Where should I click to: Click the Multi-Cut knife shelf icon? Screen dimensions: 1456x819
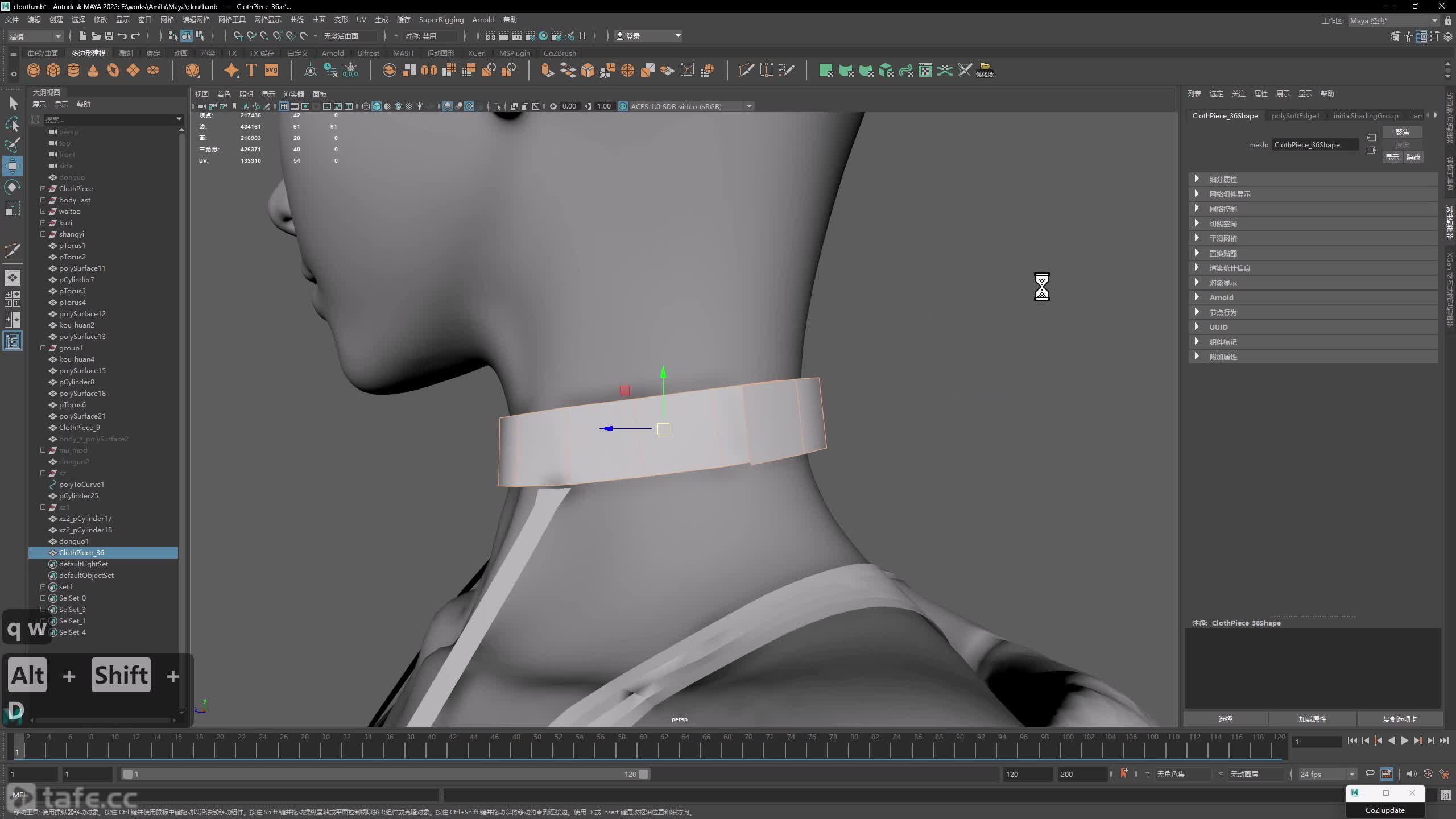pos(746,70)
